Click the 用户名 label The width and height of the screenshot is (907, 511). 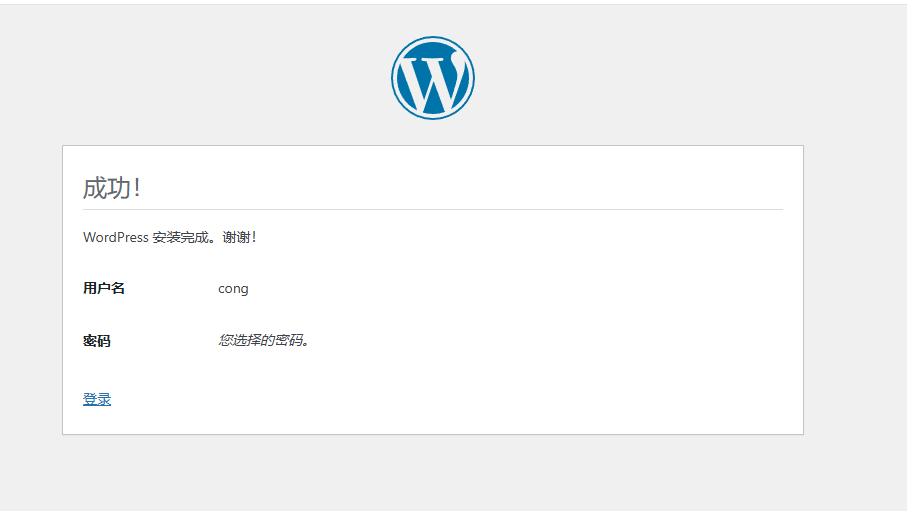(104, 288)
